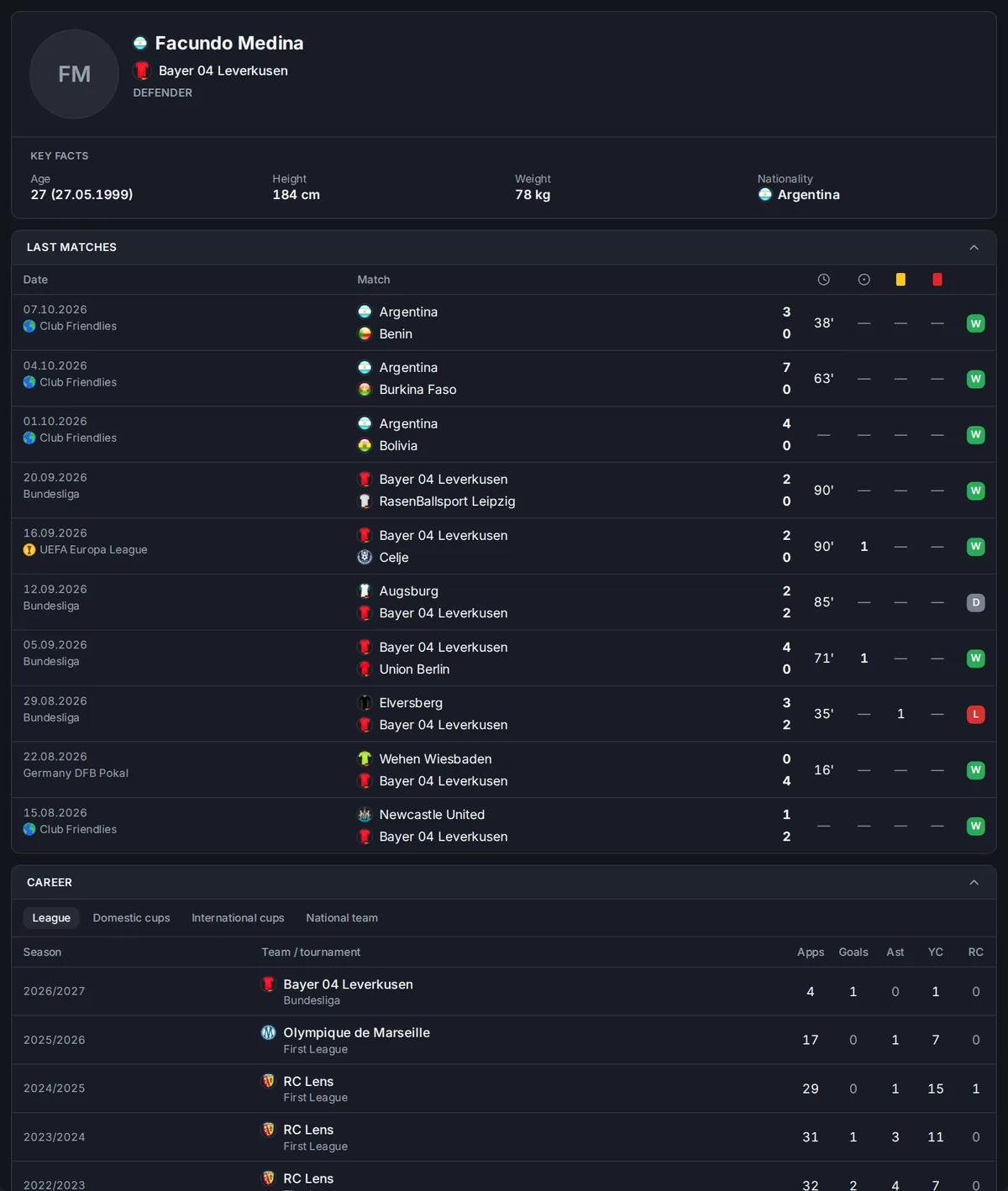Click the age 27 (27.05.1999) value

[81, 194]
